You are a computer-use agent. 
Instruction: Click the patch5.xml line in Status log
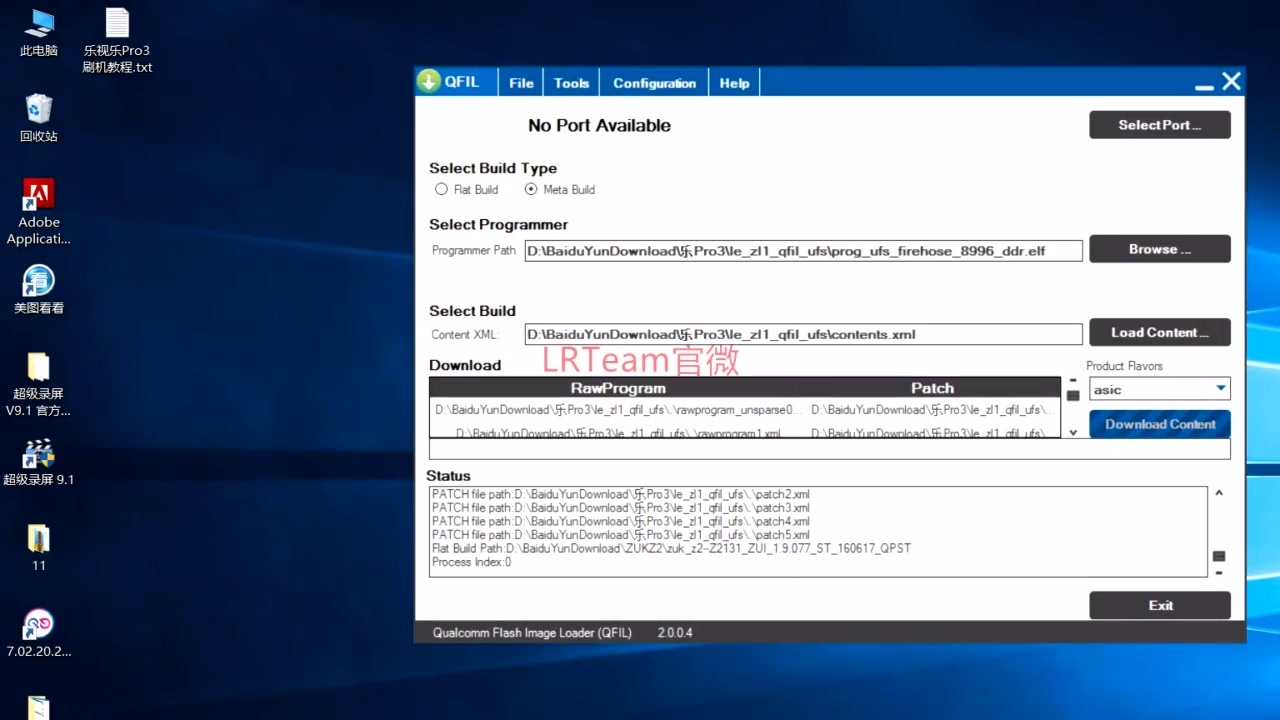click(x=621, y=535)
